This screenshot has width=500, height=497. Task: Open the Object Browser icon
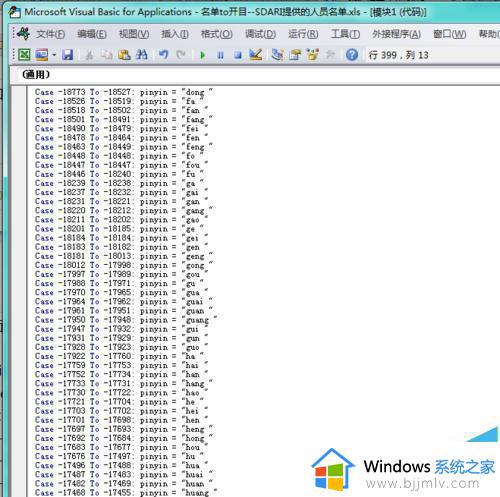313,55
